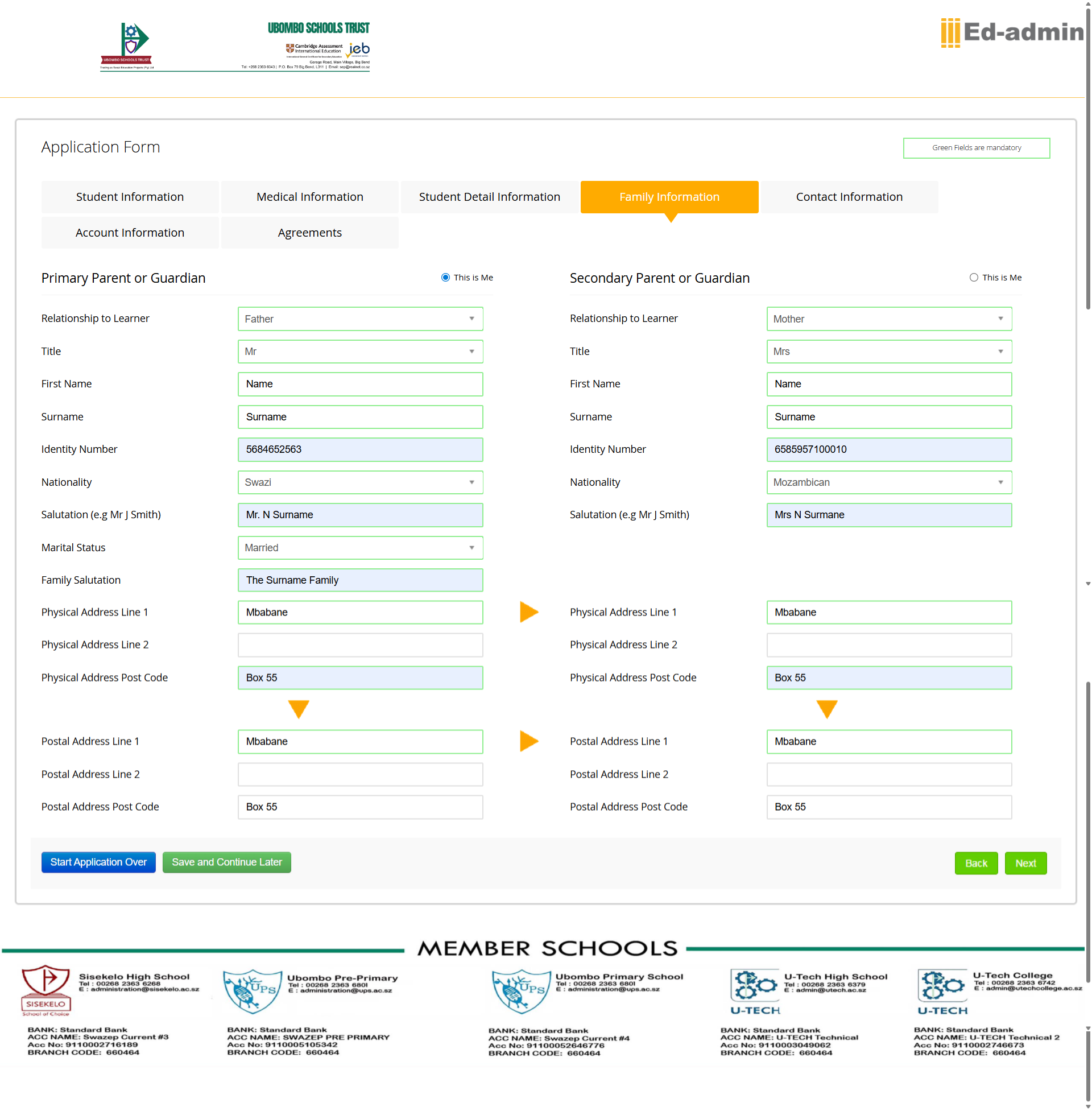1092x1111 pixels.
Task: Select the Family Information tab
Action: pos(669,197)
